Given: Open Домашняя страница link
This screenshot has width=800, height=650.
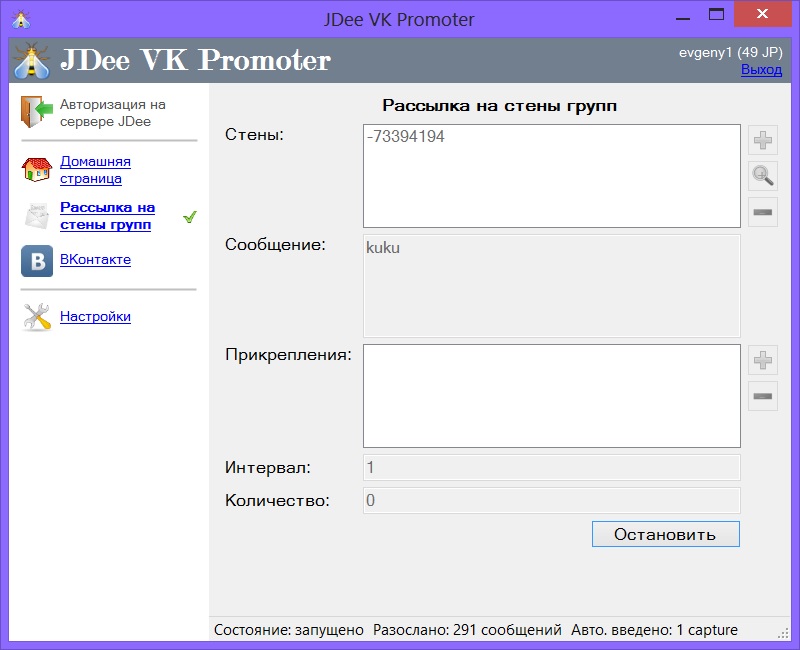Looking at the screenshot, I should [95, 170].
